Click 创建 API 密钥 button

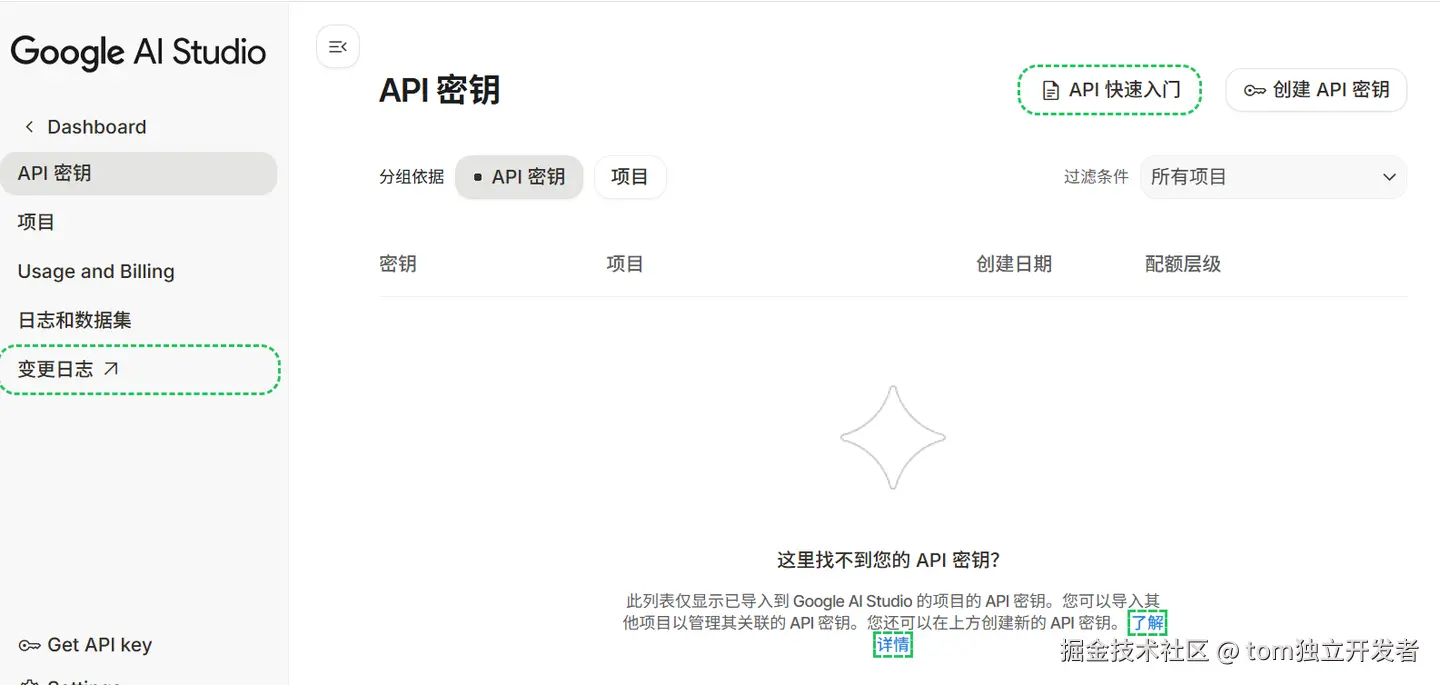(1316, 90)
